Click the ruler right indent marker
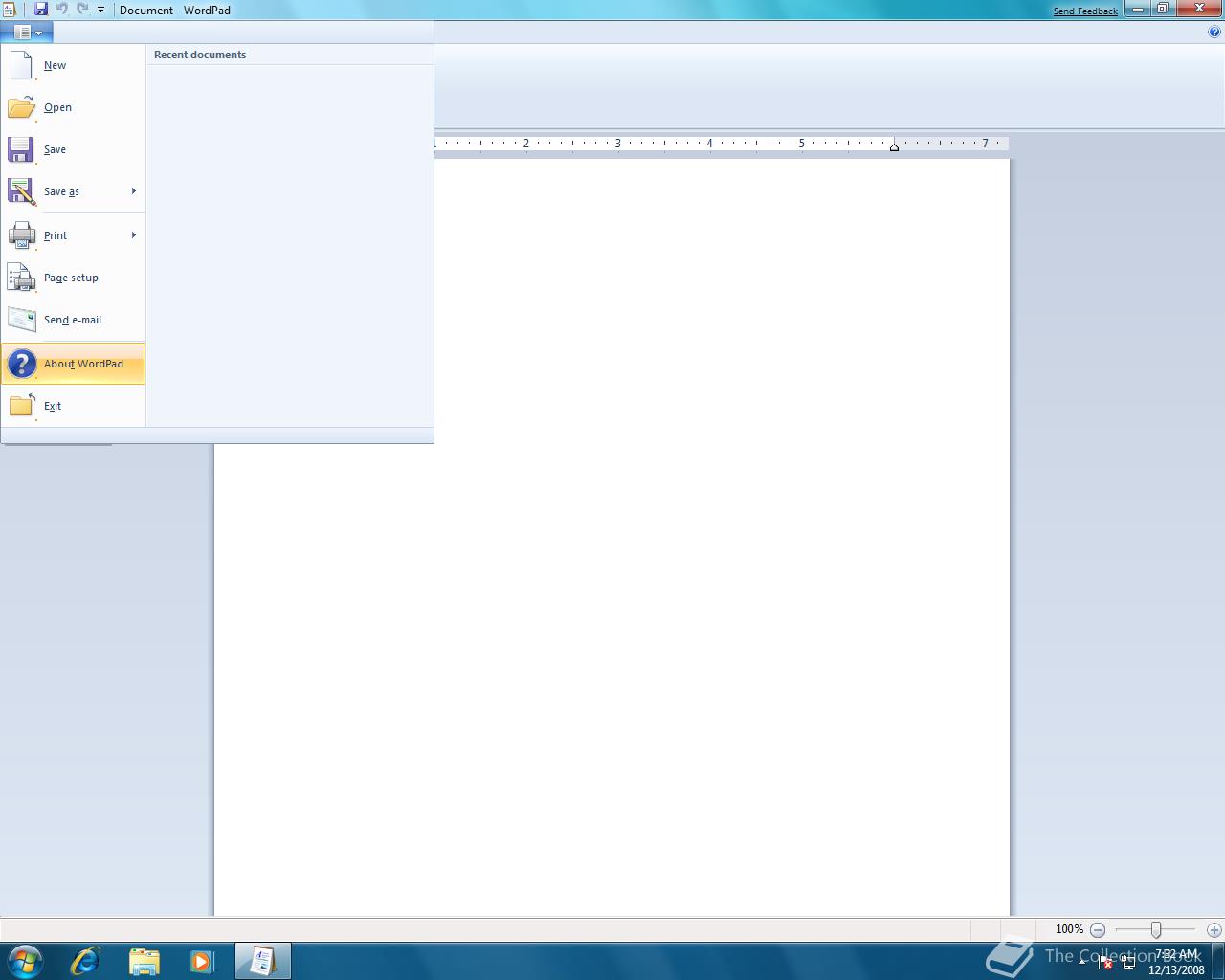The image size is (1225, 980). tap(894, 146)
